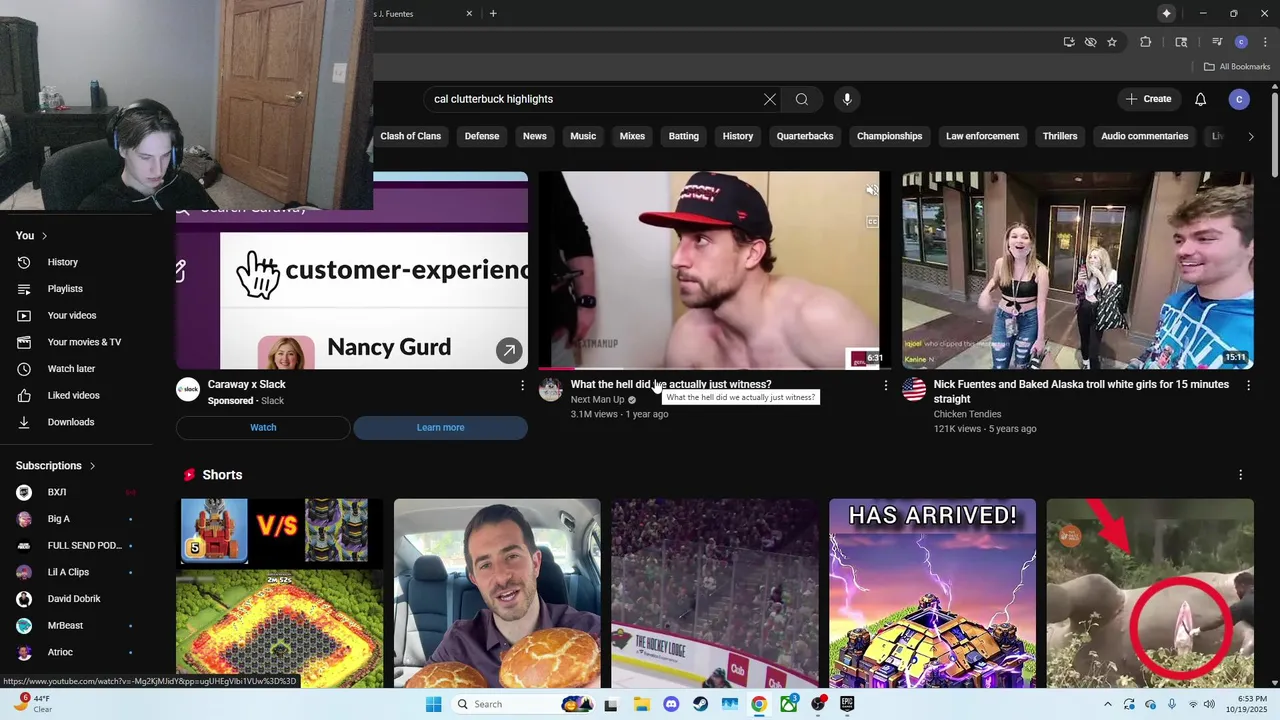Select the Quarterbacks filter chip

click(x=805, y=136)
